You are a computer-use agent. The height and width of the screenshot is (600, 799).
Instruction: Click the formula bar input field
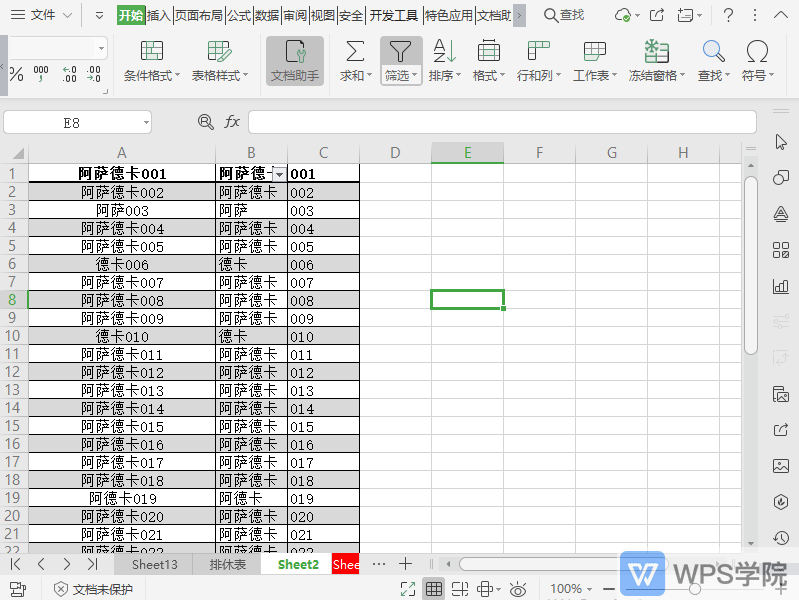(500, 122)
